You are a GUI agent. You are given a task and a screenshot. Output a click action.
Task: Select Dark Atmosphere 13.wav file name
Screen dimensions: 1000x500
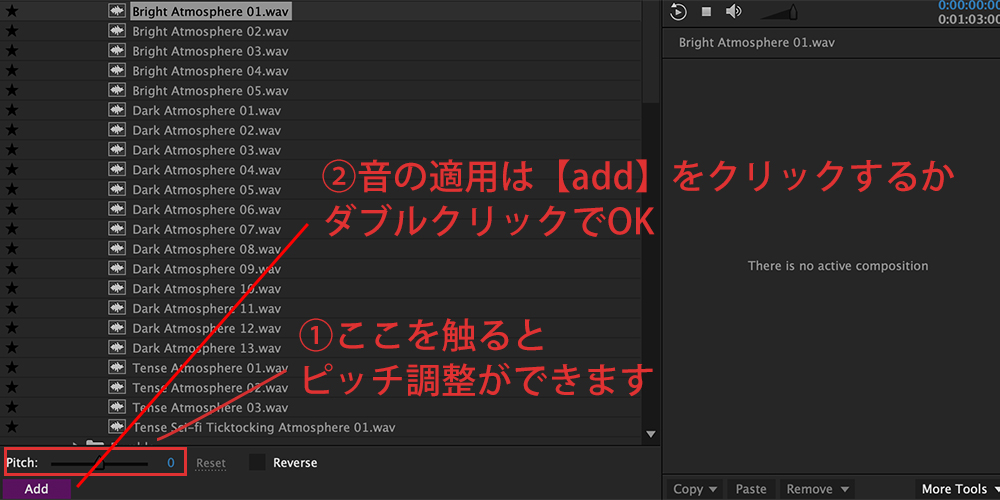pos(207,348)
